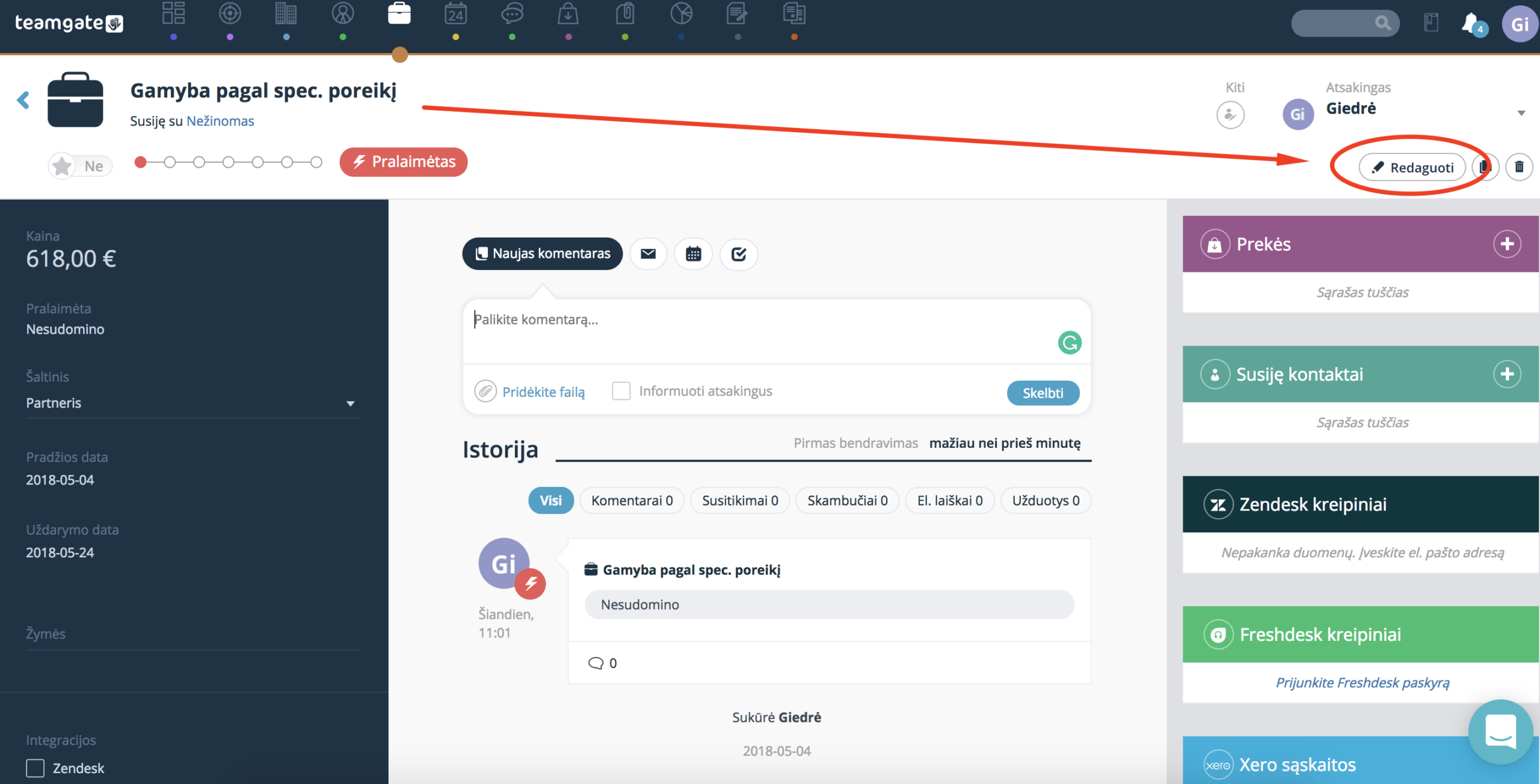
Task: Enable the Zendesk integration checkbox
Action: (x=35, y=768)
